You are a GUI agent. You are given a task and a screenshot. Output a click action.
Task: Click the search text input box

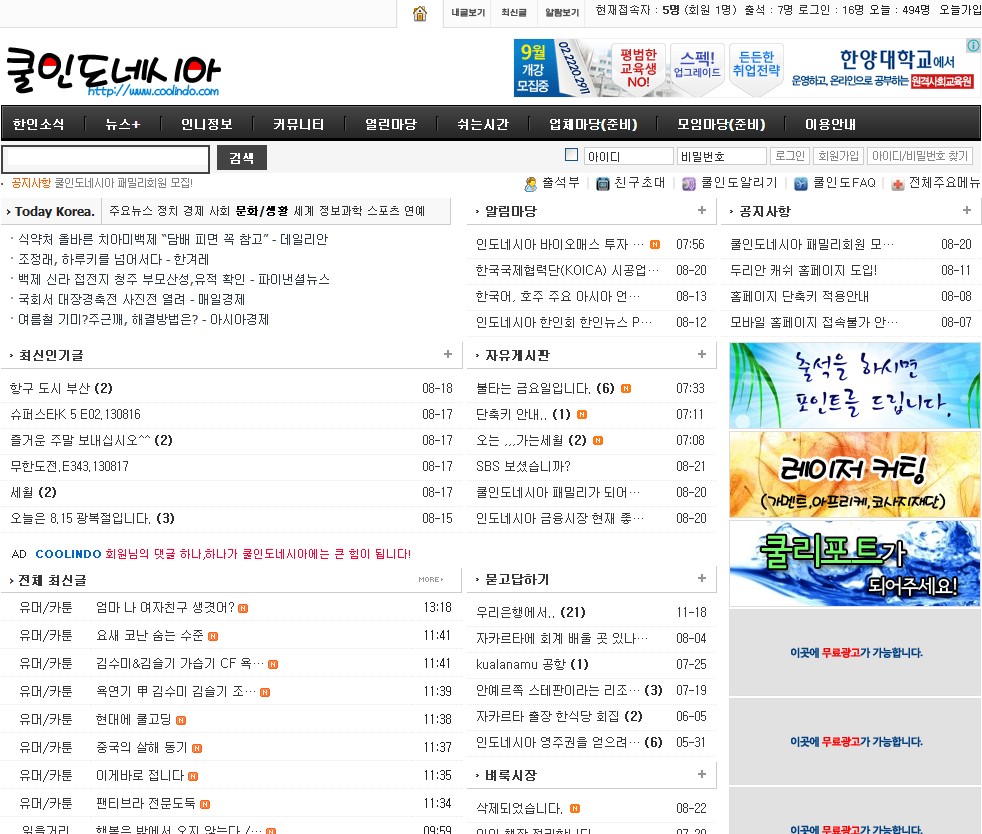pyautogui.click(x=105, y=159)
